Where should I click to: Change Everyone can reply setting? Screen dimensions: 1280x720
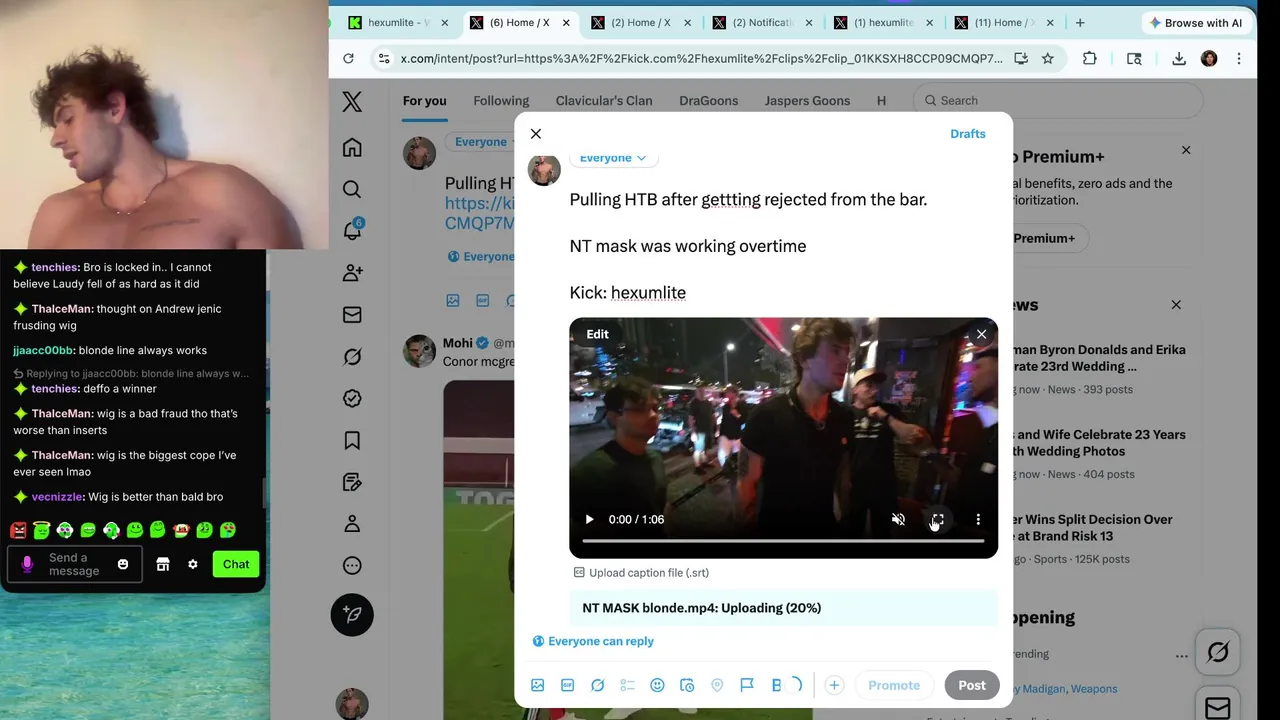click(x=593, y=641)
